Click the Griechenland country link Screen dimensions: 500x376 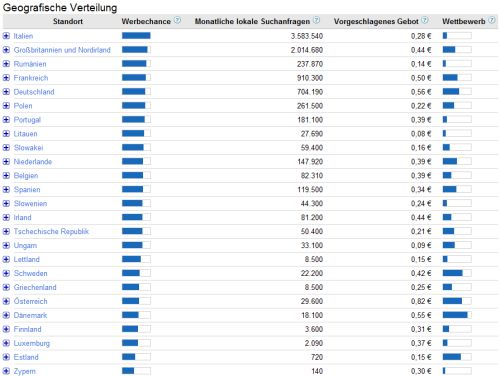pyautogui.click(x=35, y=287)
